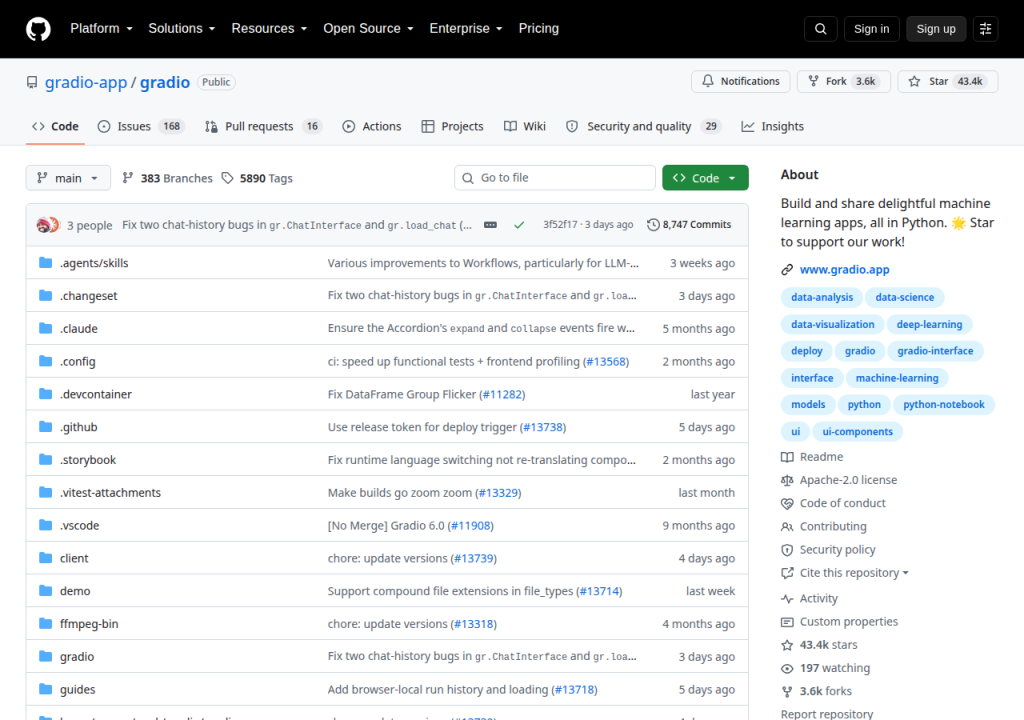Open the Apache-2.0 license link
This screenshot has width=1024, height=720.
tap(839, 480)
